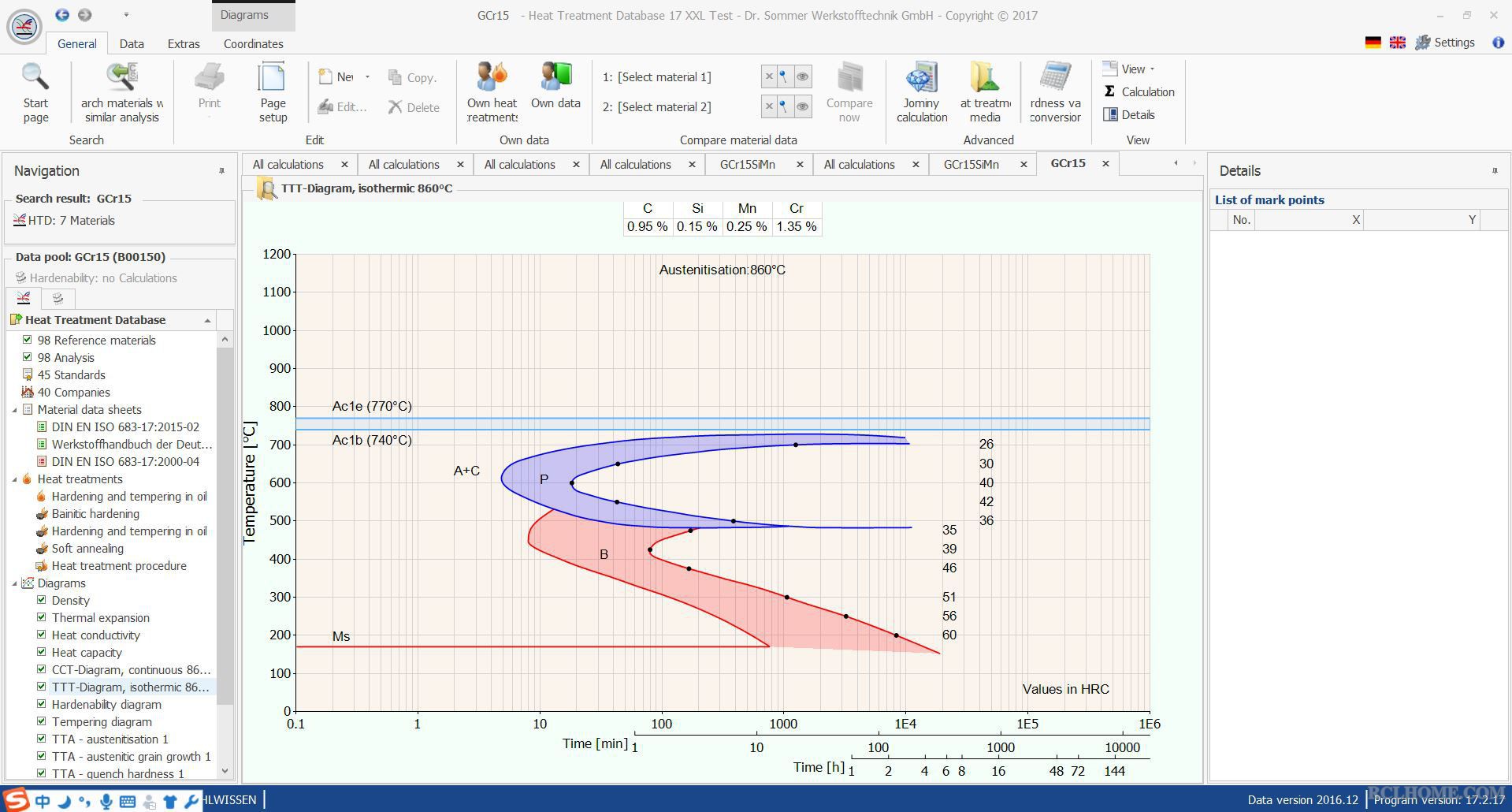1512x812 pixels.
Task: Toggle Chinese input mode in IME bar
Action: (43, 801)
